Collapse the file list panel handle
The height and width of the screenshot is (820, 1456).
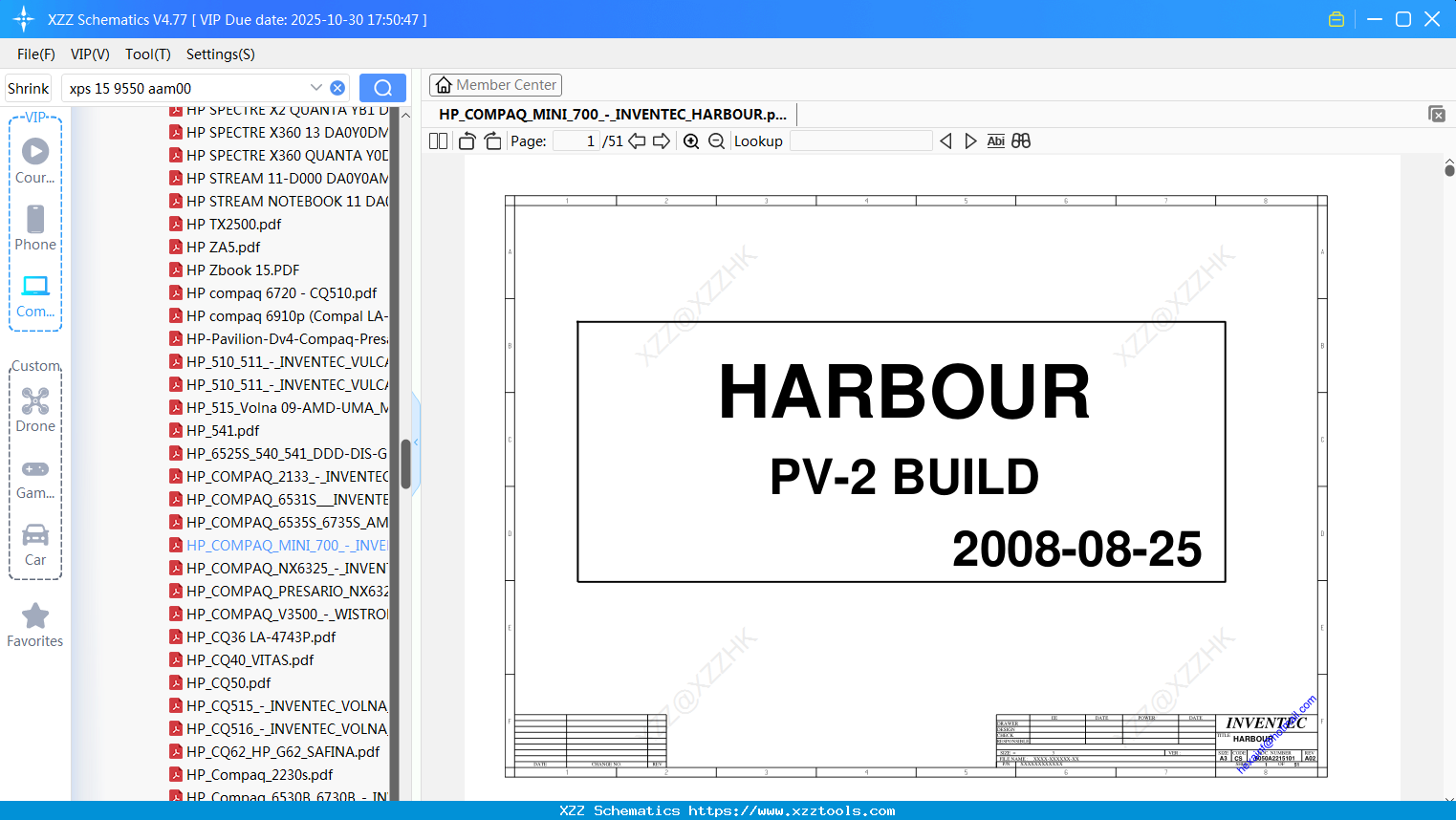(x=416, y=442)
